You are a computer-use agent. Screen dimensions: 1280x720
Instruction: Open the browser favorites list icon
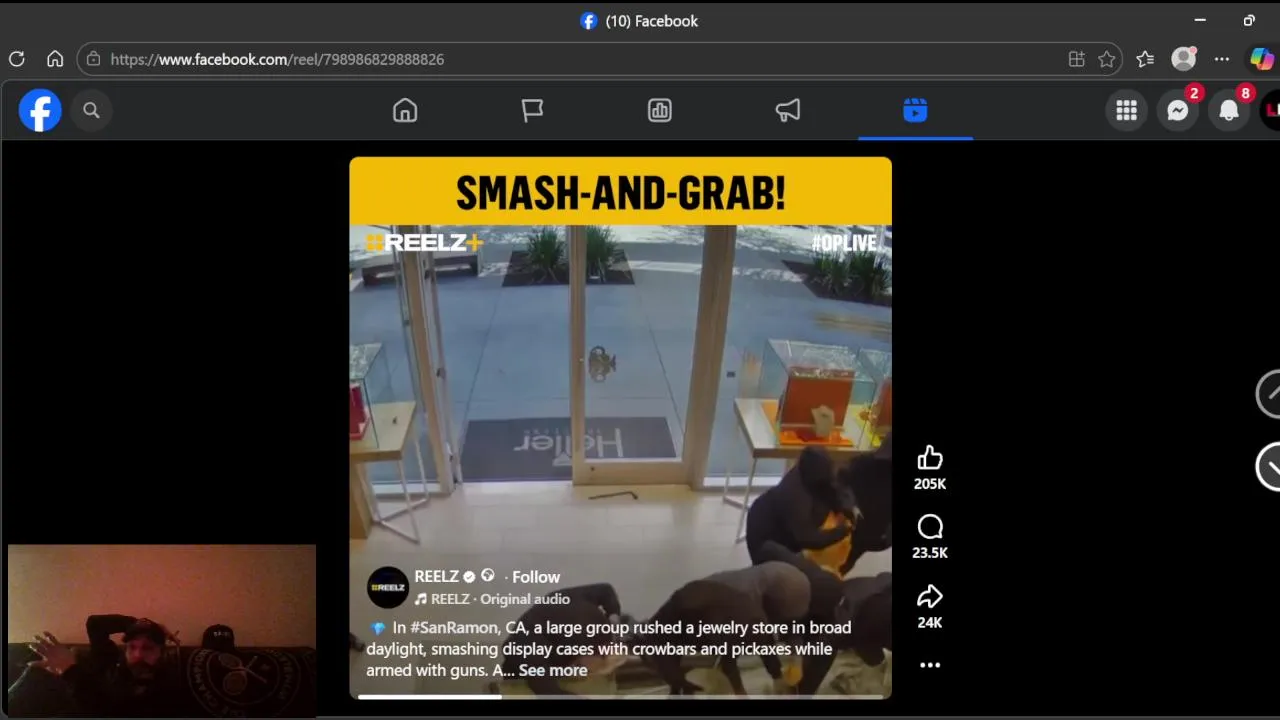[1145, 59]
